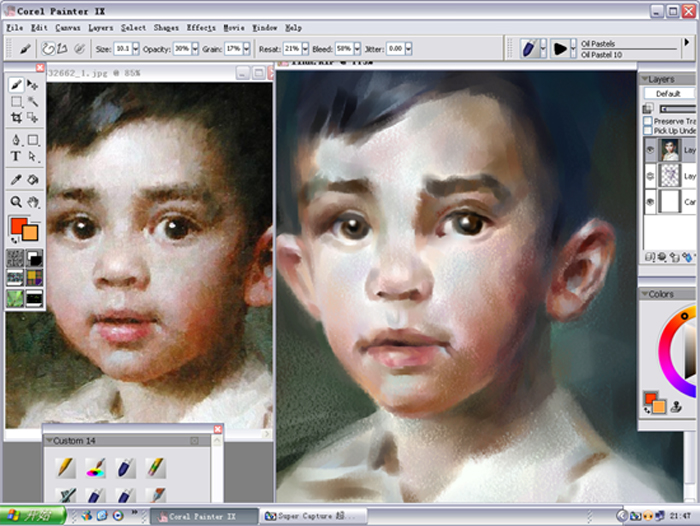Swap main and additional colors in toolbox
700x526 pixels.
pos(15,241)
